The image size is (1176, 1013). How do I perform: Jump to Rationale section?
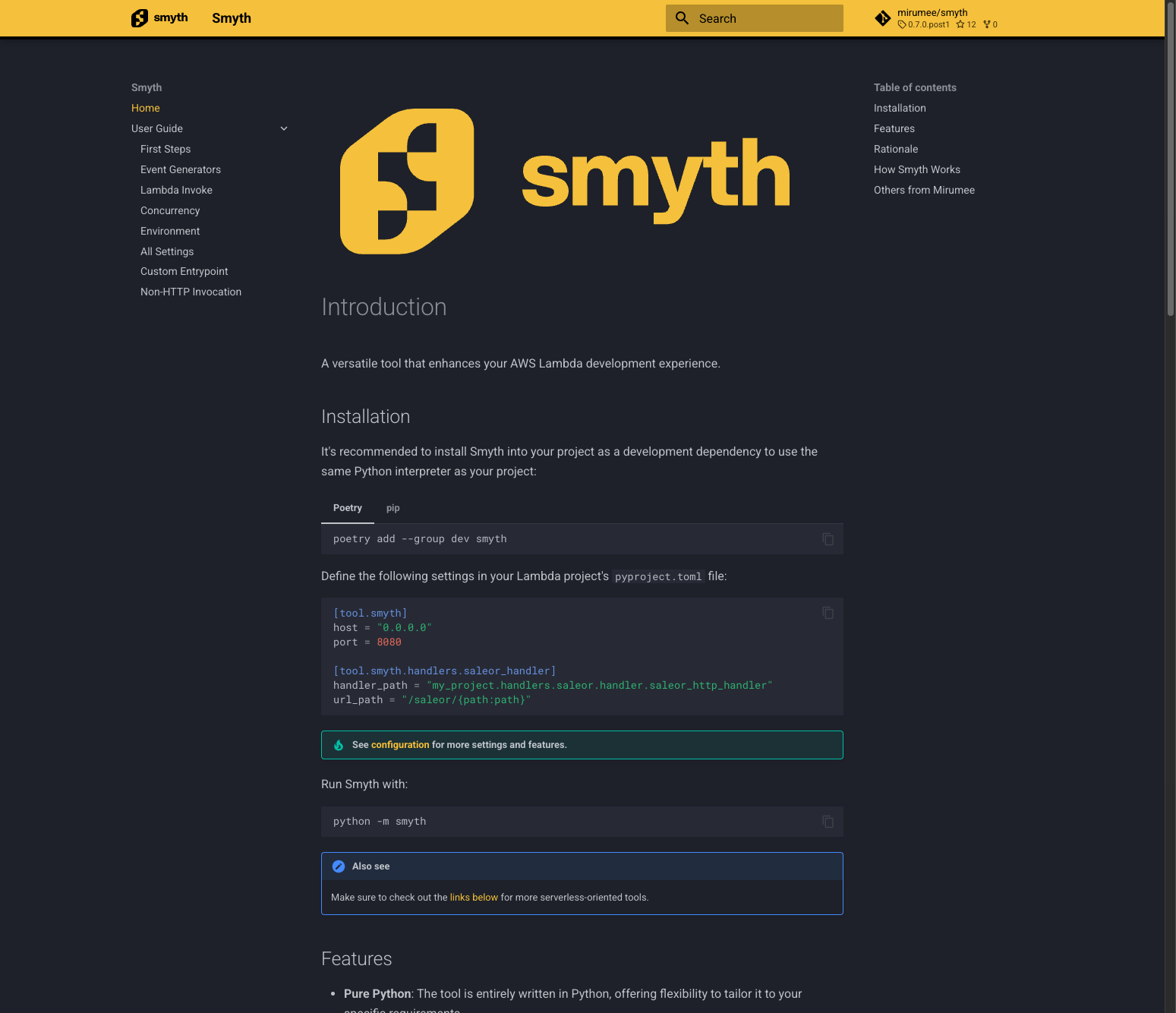point(896,149)
